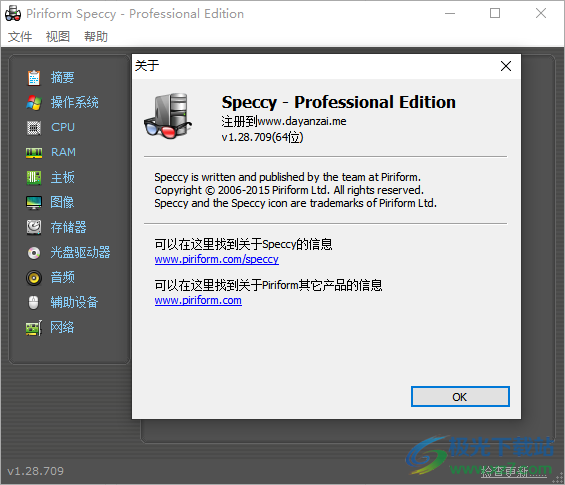Open the 帮助 menu
This screenshot has width=565, height=485.
96,36
